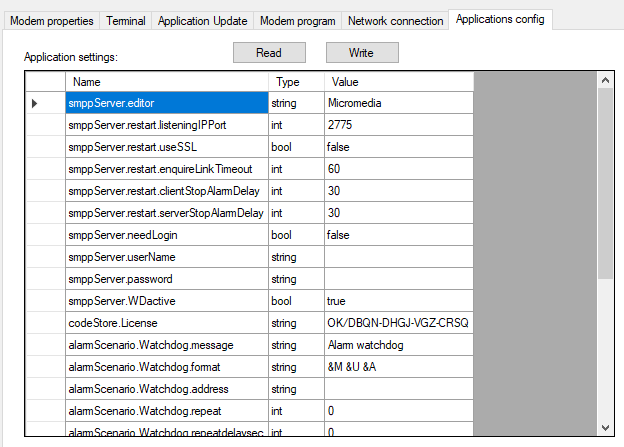Select the smppServer.password name cell
Viewport: 624px width, 447px height.
[166, 279]
